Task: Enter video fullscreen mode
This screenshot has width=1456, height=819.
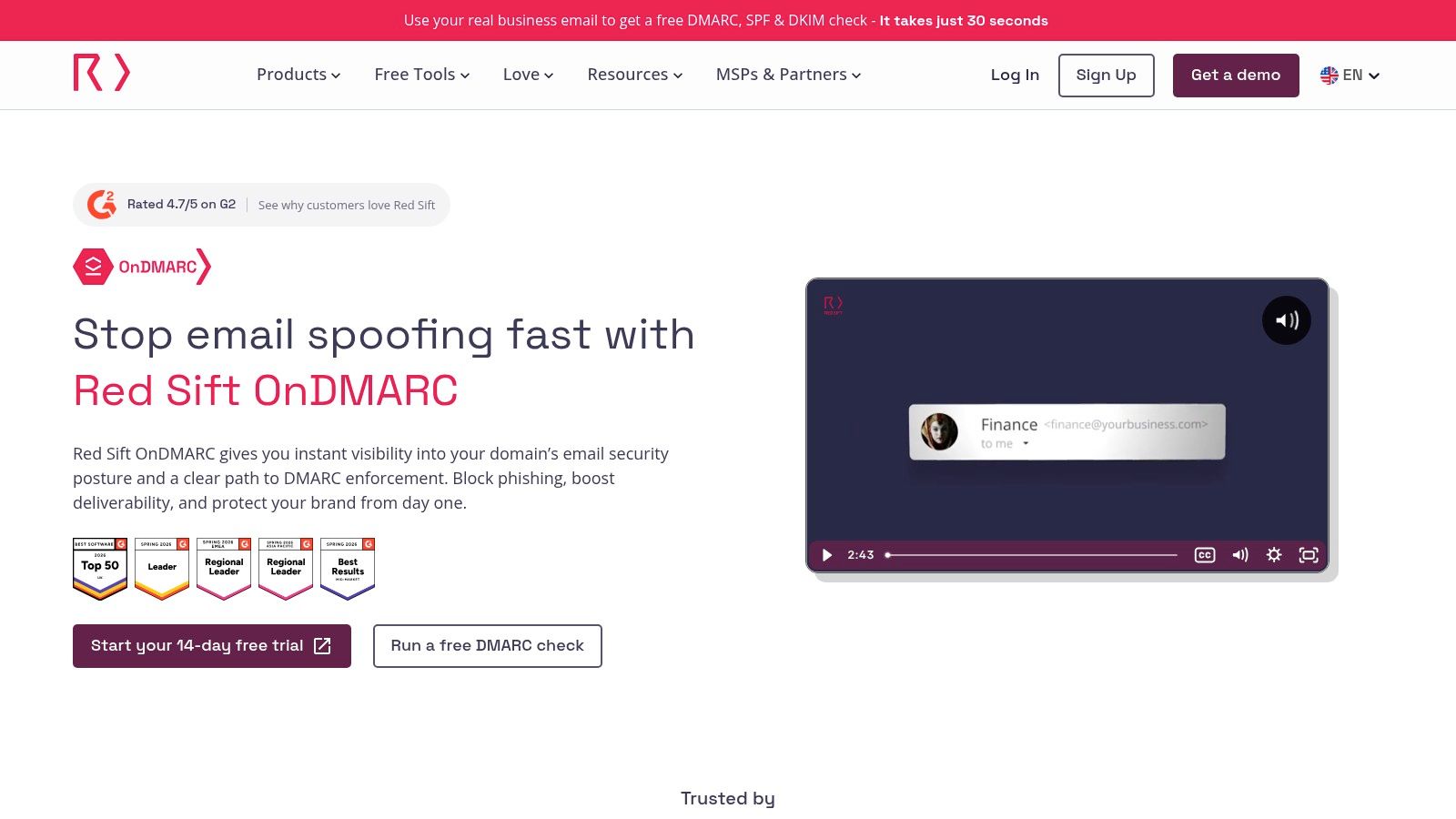Action: pyautogui.click(x=1308, y=554)
